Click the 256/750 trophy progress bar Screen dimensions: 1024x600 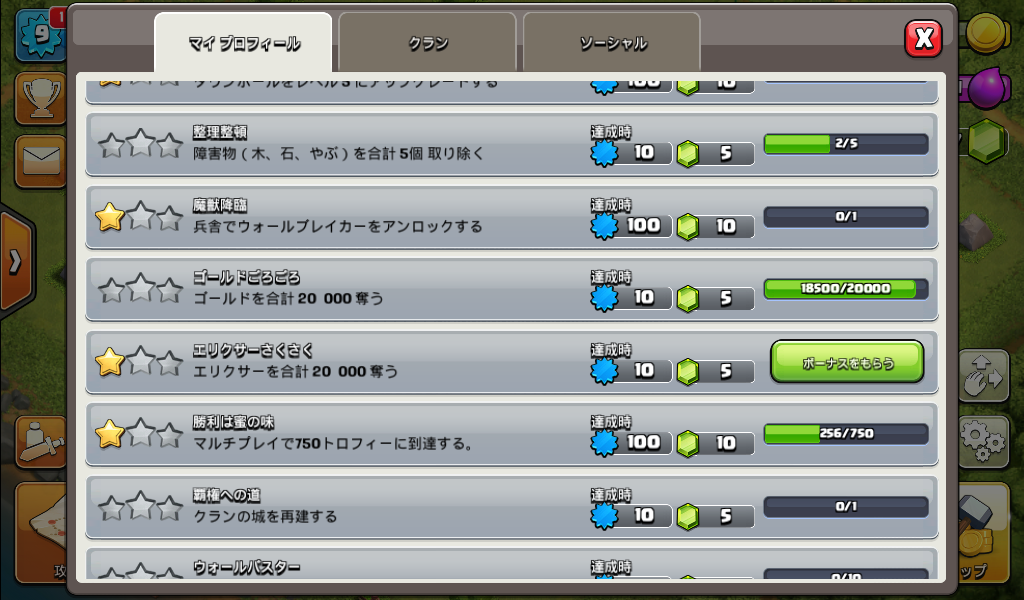pos(846,434)
